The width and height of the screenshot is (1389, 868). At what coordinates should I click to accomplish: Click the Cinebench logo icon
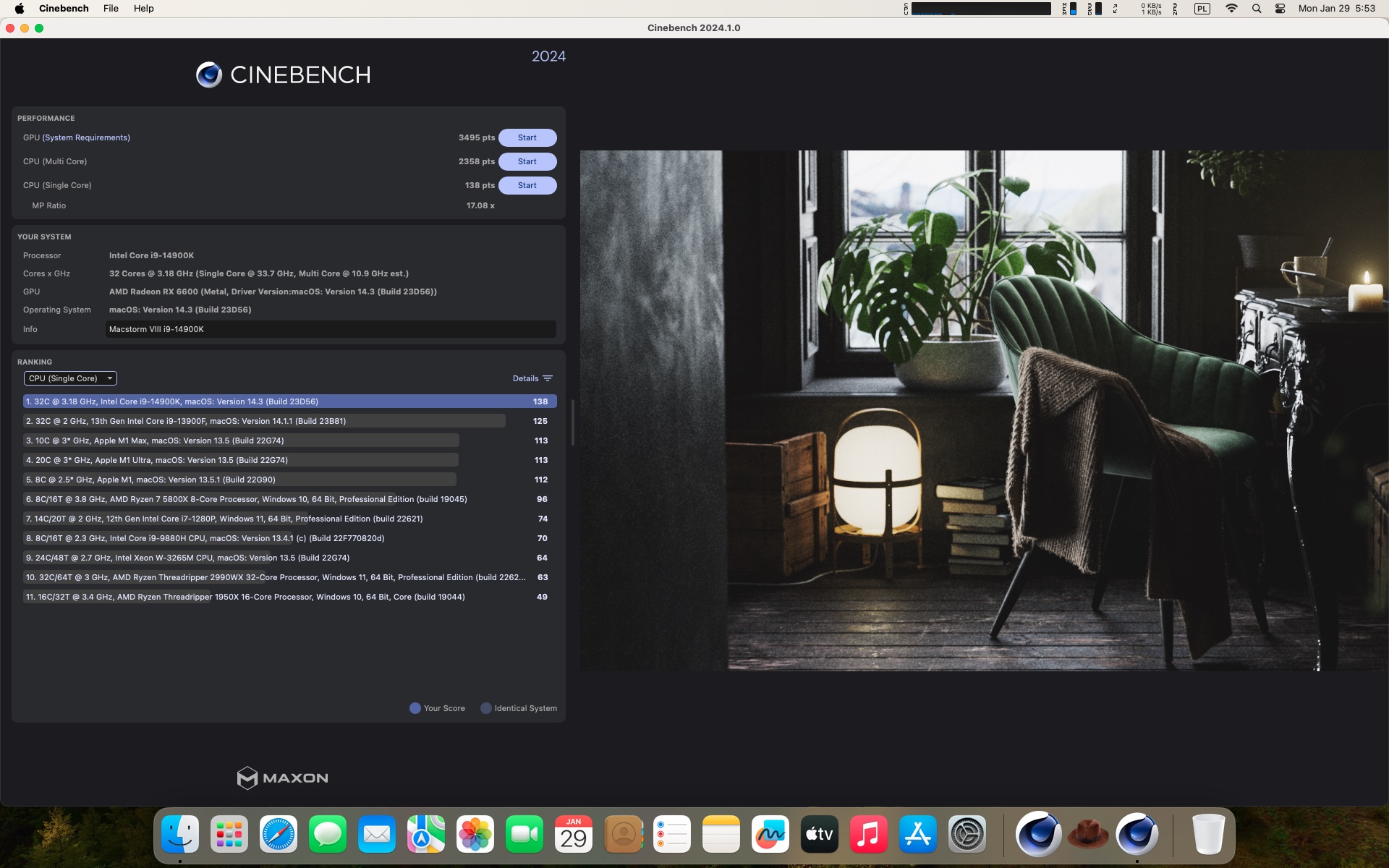[x=209, y=75]
